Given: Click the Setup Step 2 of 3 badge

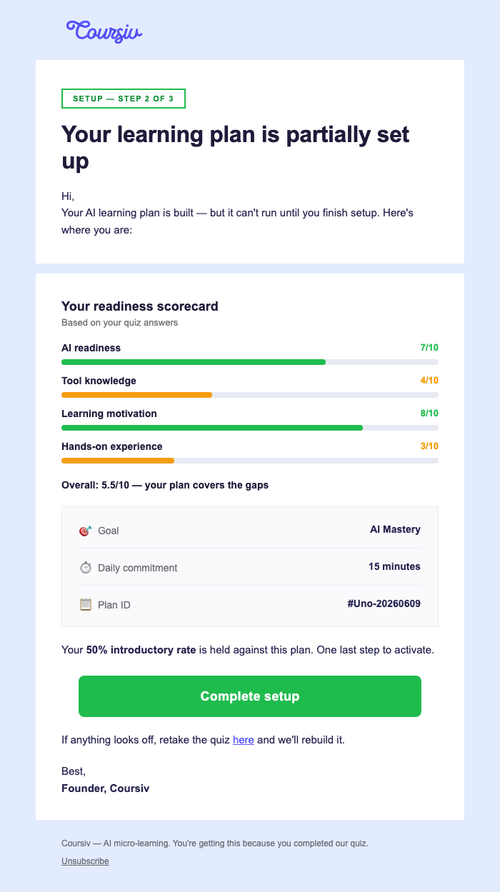Looking at the screenshot, I should pos(123,98).
